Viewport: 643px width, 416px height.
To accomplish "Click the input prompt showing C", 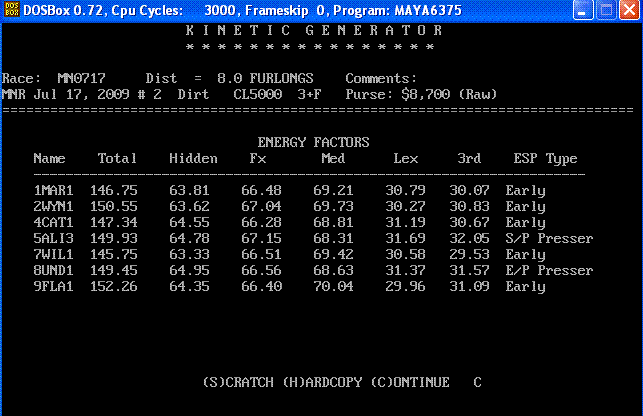I will click(x=477, y=382).
